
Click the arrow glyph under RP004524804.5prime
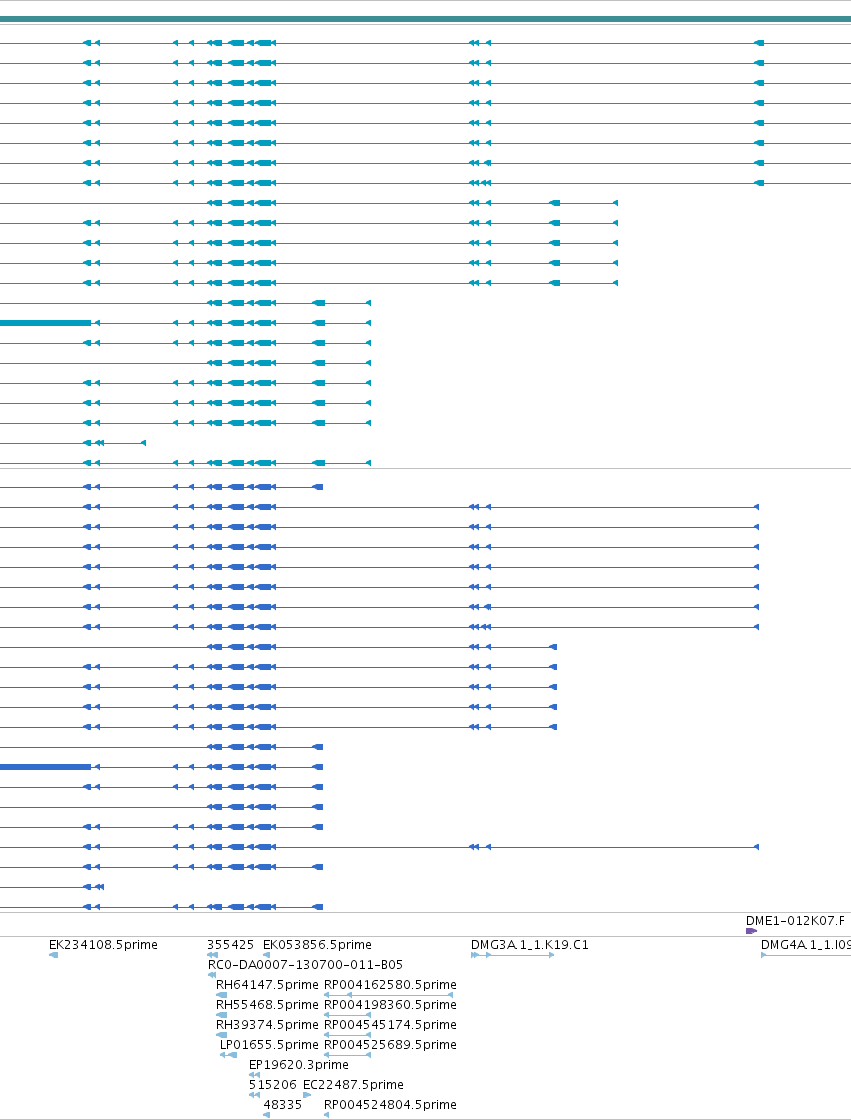(x=327, y=1115)
